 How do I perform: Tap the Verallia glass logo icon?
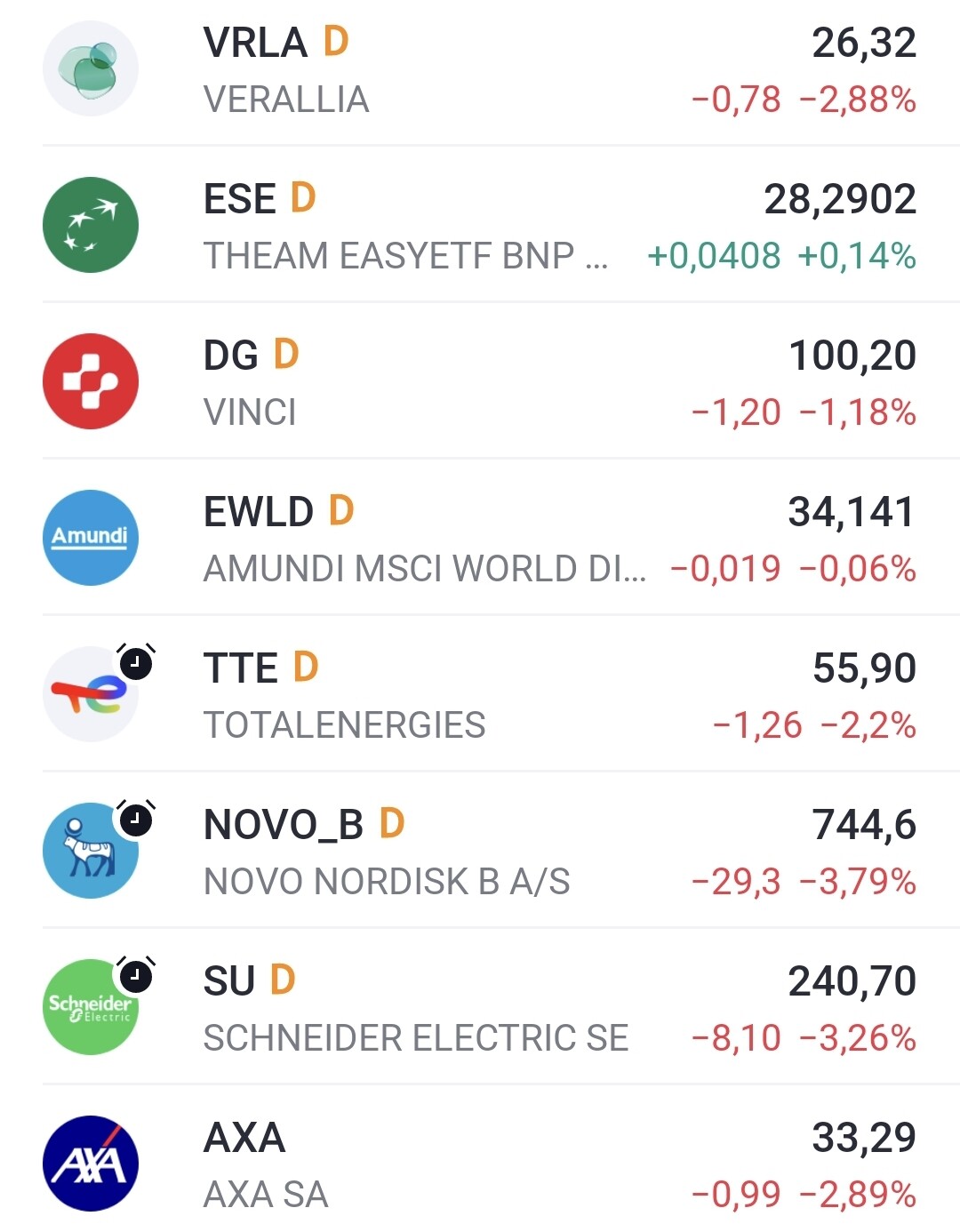pos(91,68)
